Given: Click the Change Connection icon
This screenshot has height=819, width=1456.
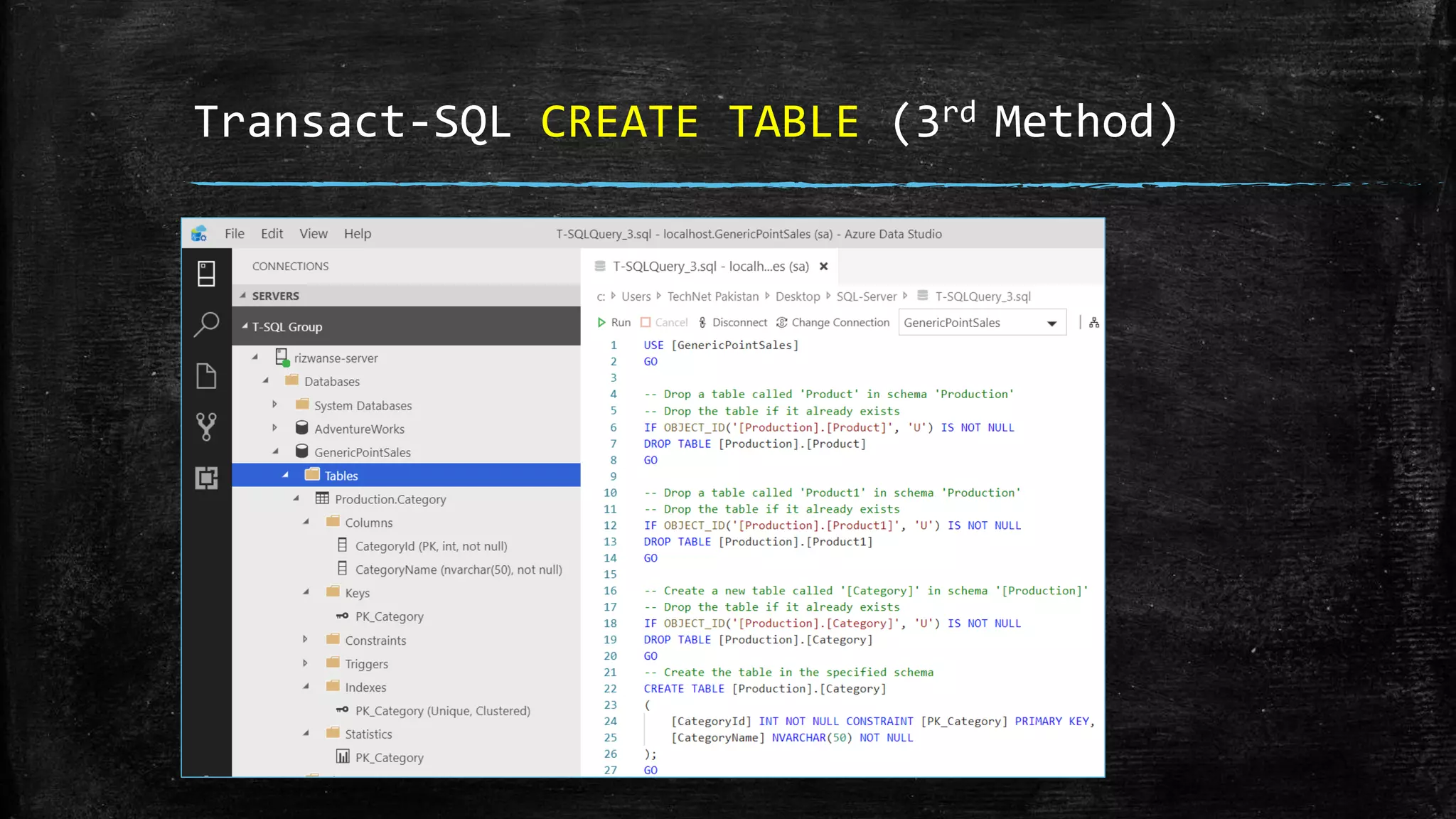Looking at the screenshot, I should (781, 323).
